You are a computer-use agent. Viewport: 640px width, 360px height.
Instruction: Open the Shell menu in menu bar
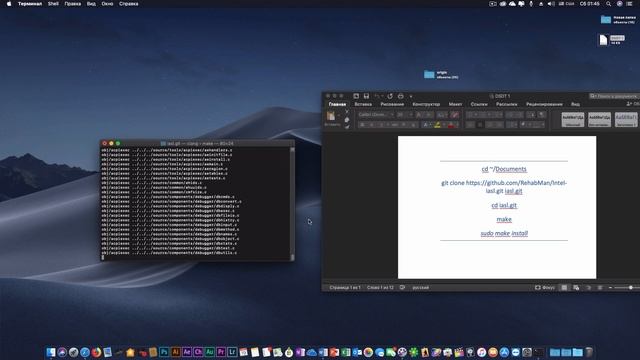[x=53, y=4]
